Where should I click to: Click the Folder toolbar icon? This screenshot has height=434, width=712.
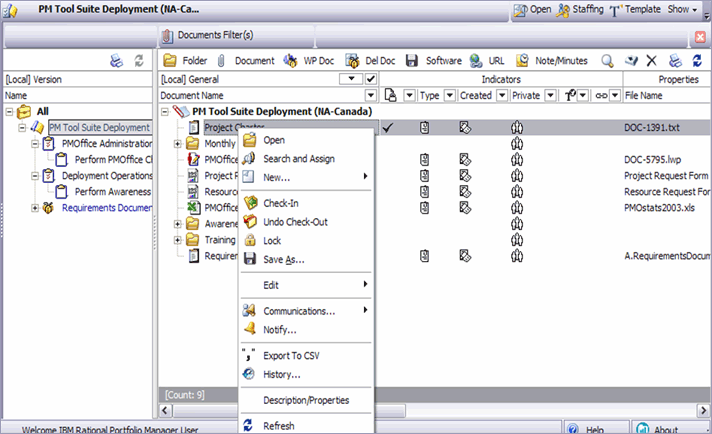point(170,60)
